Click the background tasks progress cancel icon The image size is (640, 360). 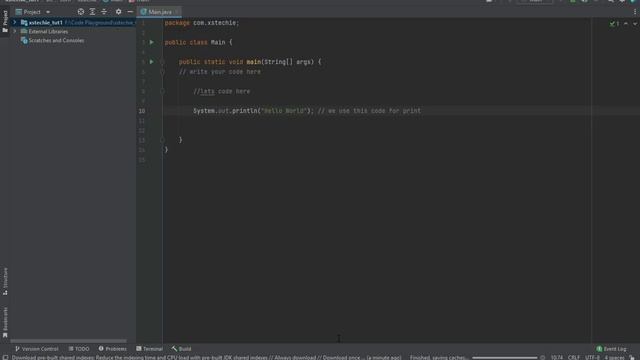542,358
